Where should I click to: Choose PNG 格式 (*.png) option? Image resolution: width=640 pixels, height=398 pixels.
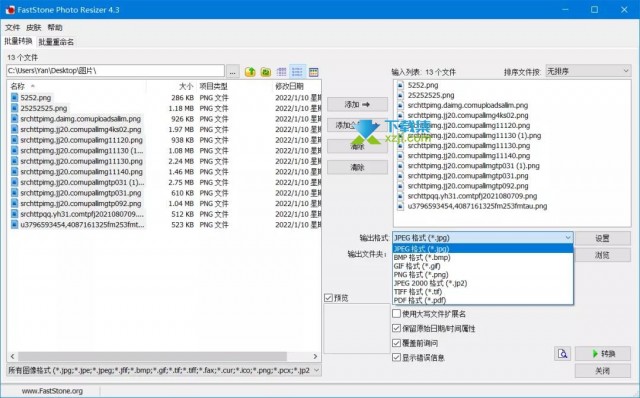[482, 274]
